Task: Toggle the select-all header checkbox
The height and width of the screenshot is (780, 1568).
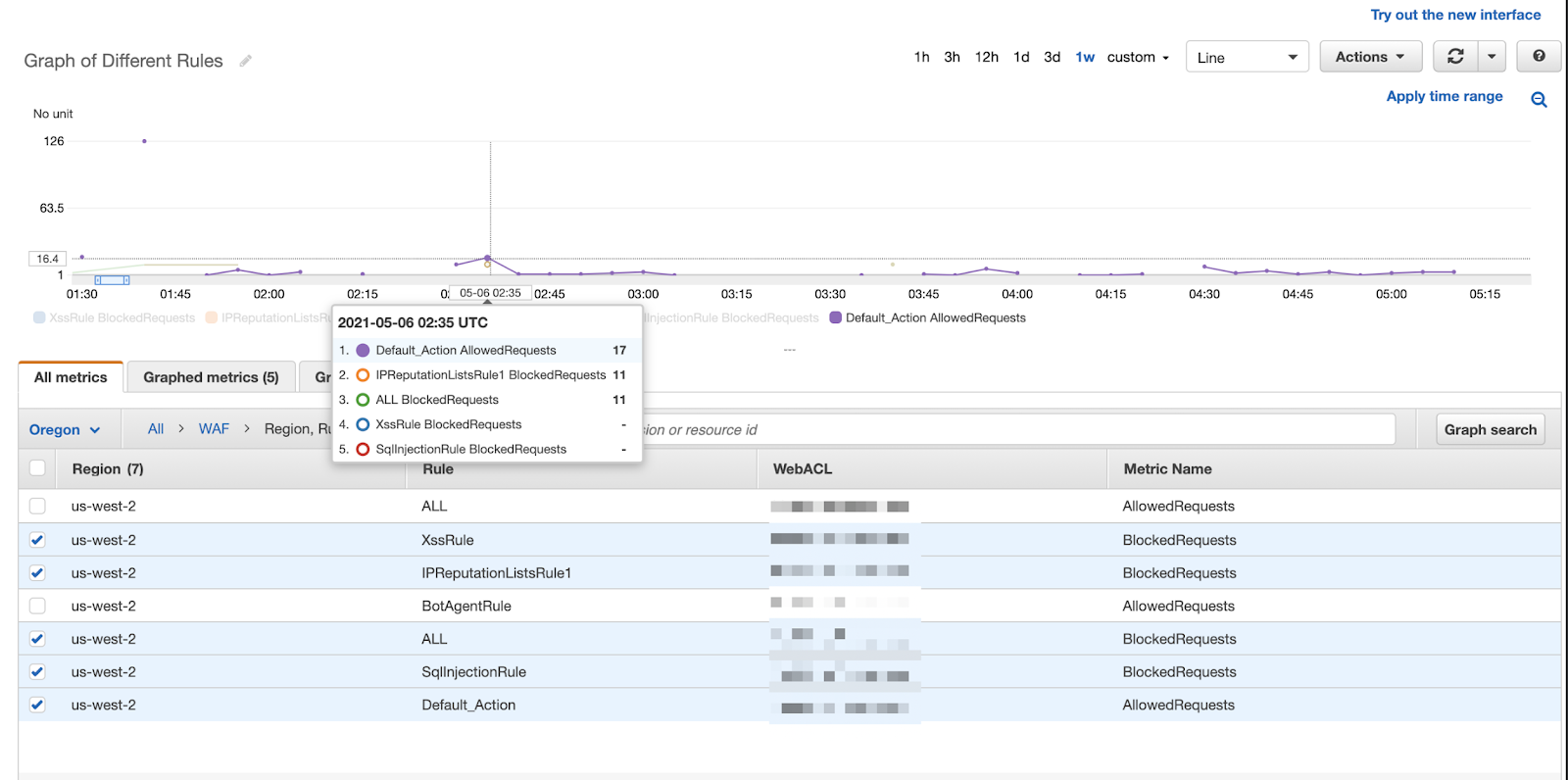Action: coord(37,468)
